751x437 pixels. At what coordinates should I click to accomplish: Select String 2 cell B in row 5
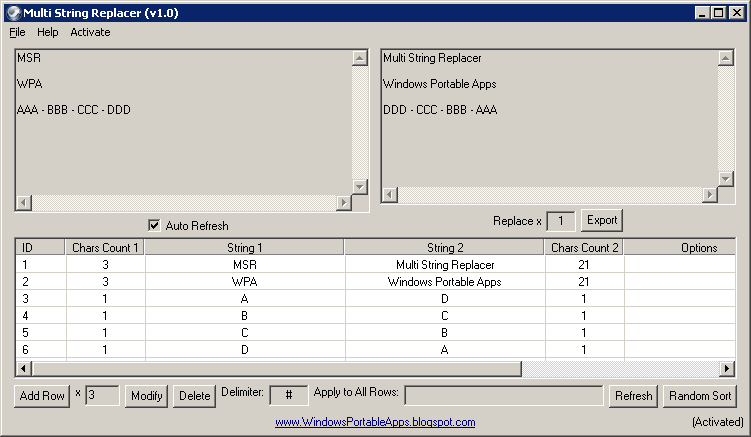click(x=445, y=333)
